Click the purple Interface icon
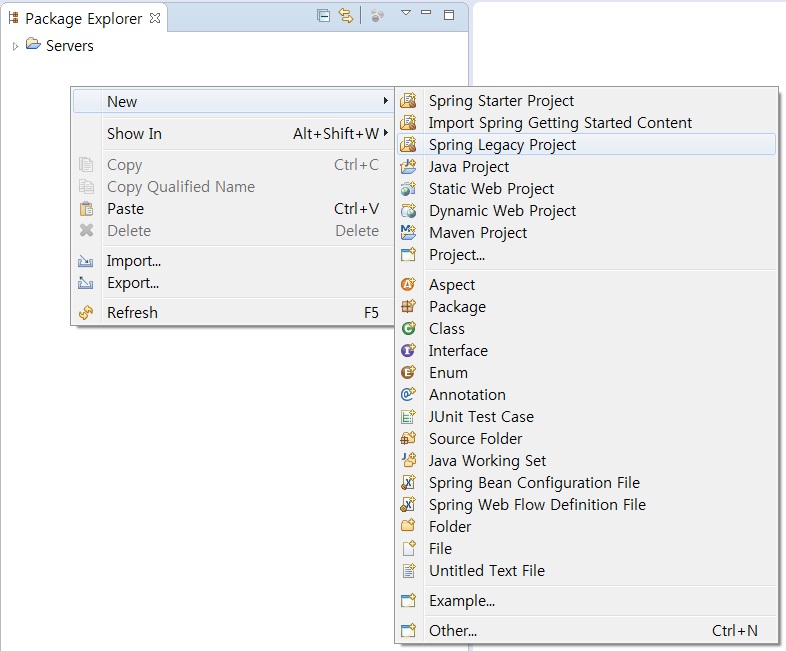Image resolution: width=786 pixels, height=651 pixels. [x=408, y=350]
